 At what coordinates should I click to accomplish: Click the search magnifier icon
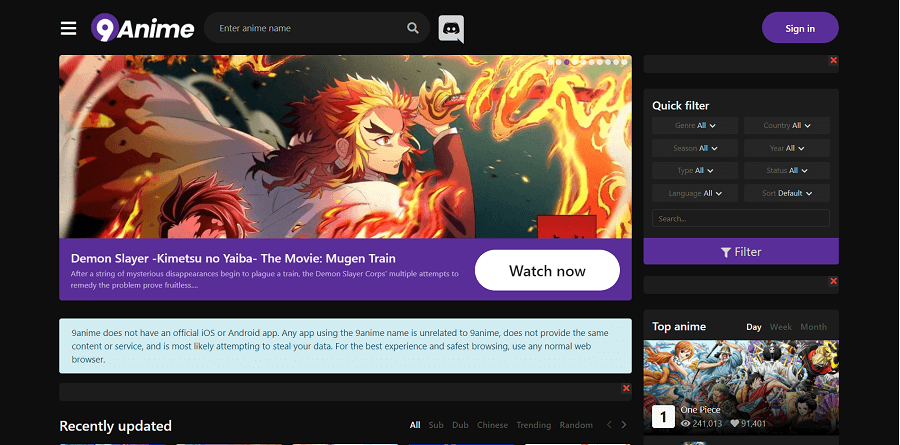coord(413,28)
